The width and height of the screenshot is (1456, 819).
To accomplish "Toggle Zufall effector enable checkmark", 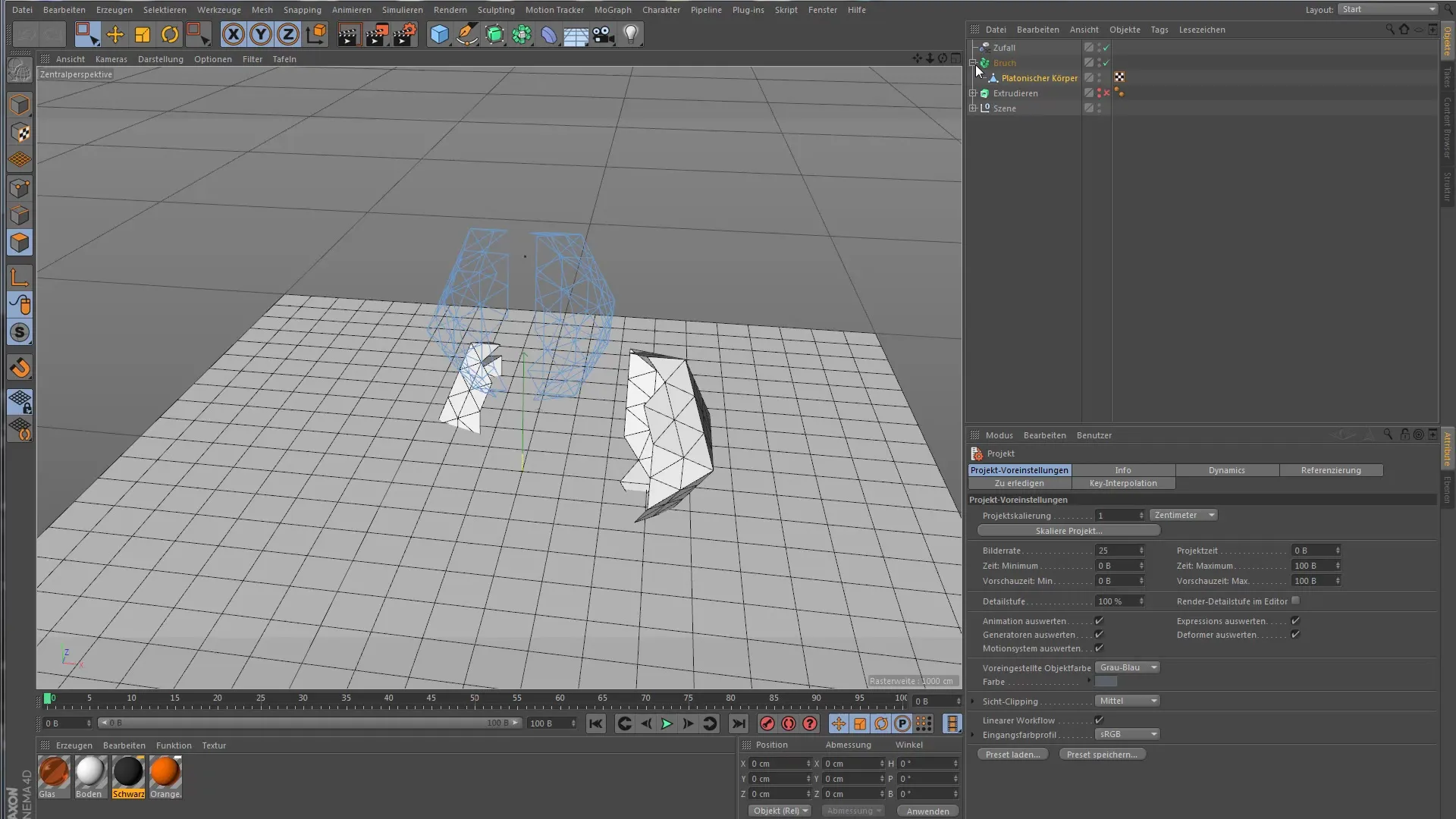I will (1106, 47).
